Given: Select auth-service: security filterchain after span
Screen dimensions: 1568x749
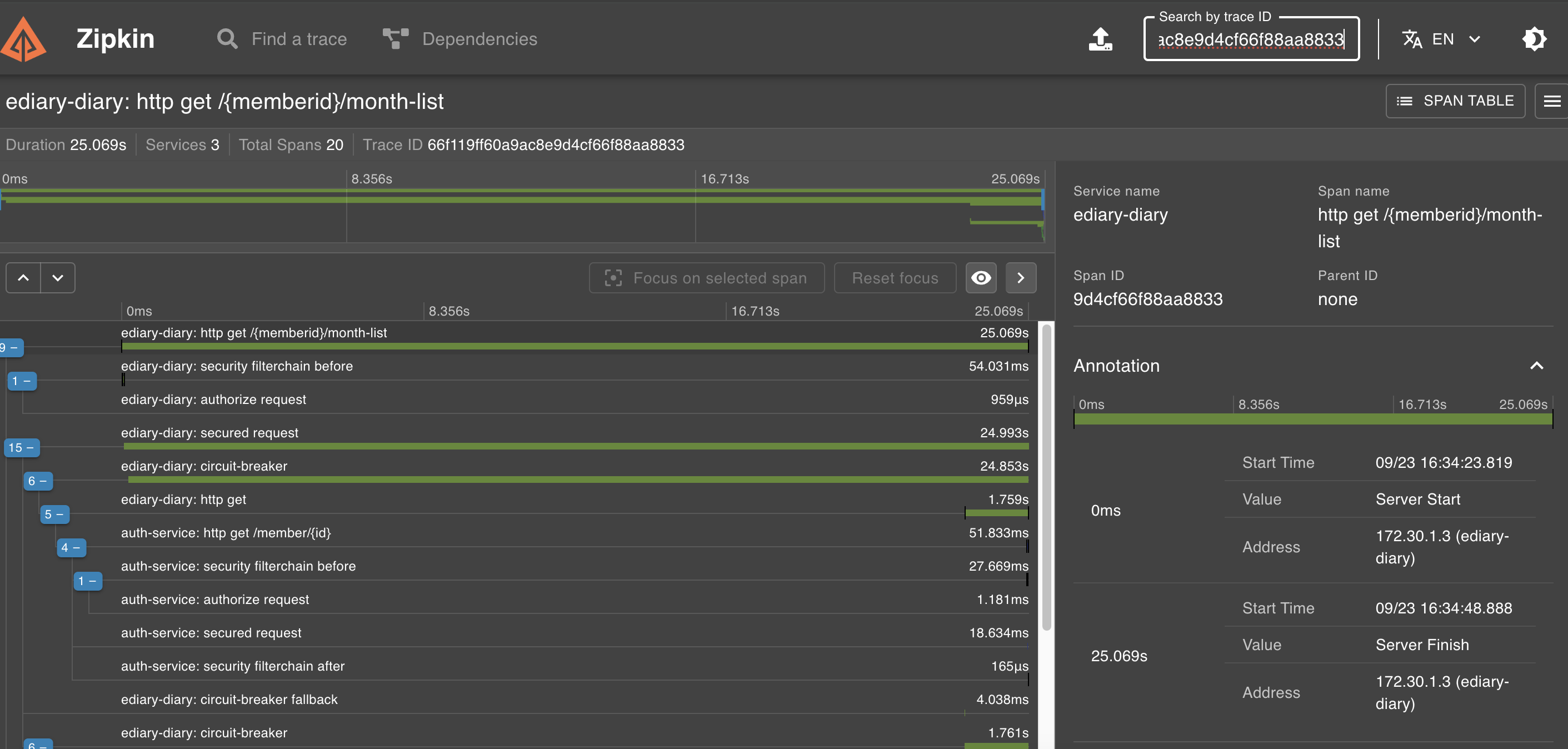Looking at the screenshot, I should click(575, 671).
